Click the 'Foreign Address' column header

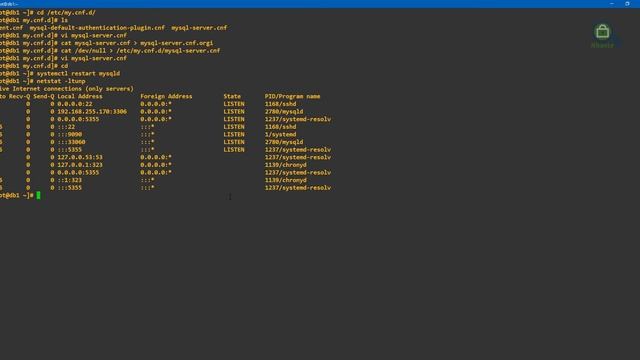[x=166, y=96]
